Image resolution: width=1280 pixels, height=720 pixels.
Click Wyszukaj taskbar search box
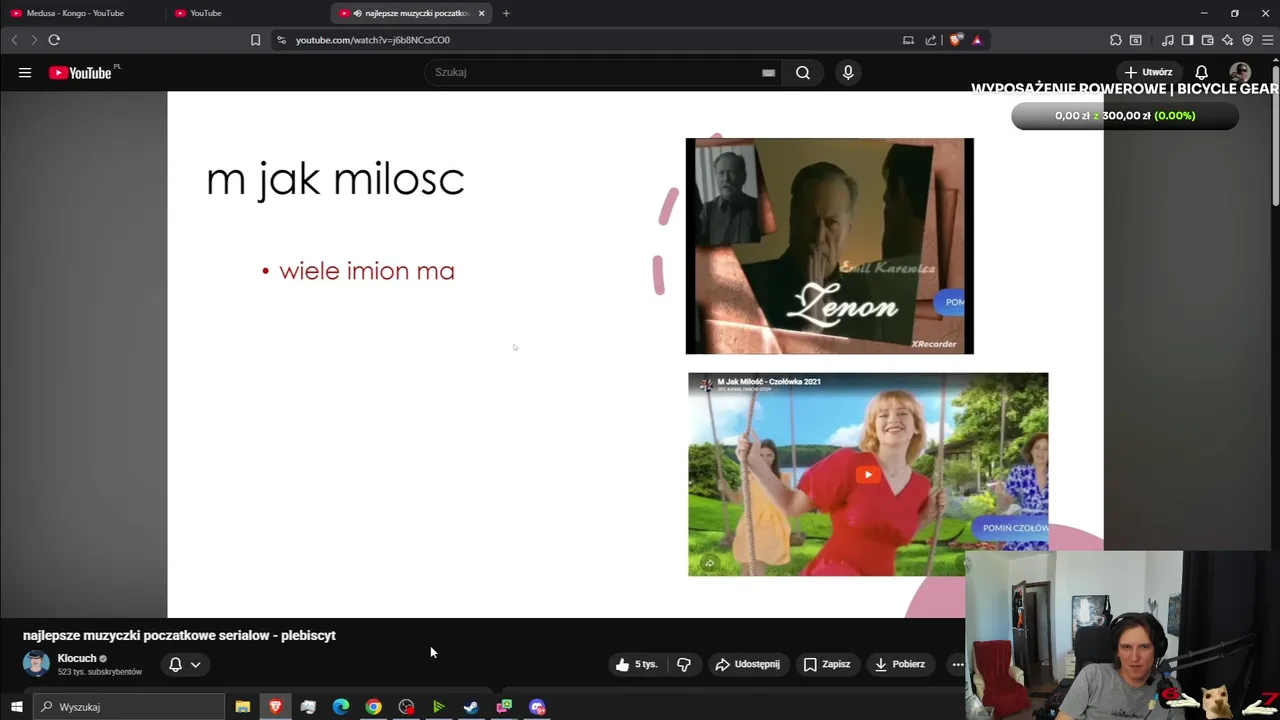tap(130, 707)
